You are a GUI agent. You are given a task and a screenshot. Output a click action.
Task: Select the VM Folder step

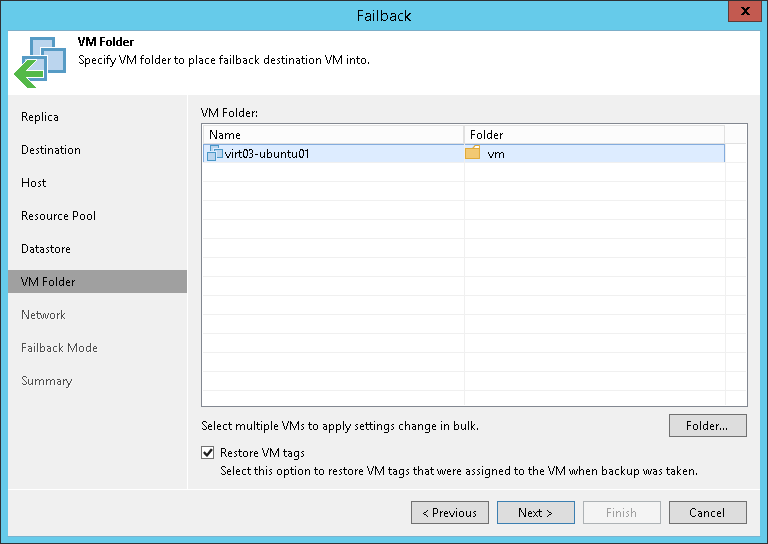point(48,282)
